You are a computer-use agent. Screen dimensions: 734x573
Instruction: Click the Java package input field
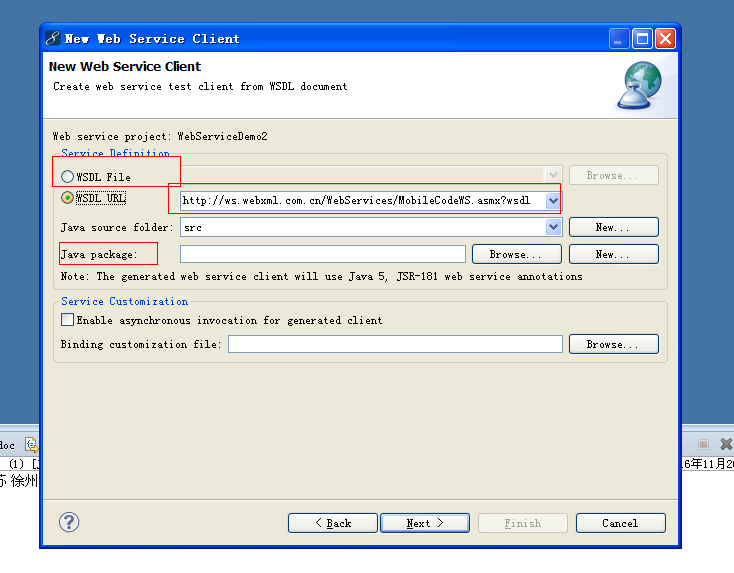pos(323,254)
